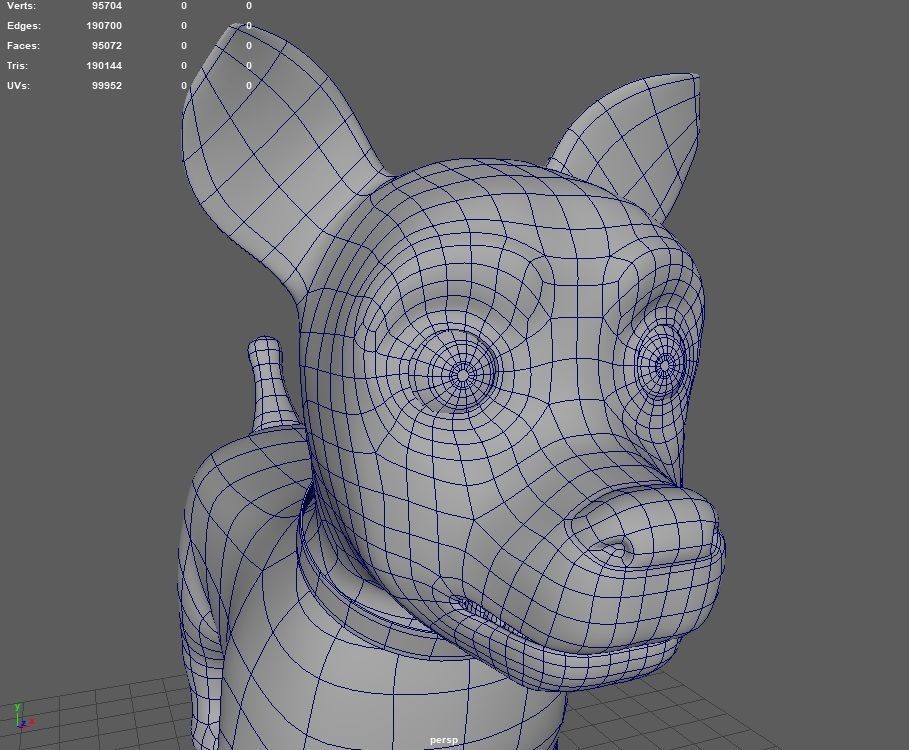This screenshot has height=750, width=909.
Task: Click the edge count value 190700
Action: (x=104, y=26)
